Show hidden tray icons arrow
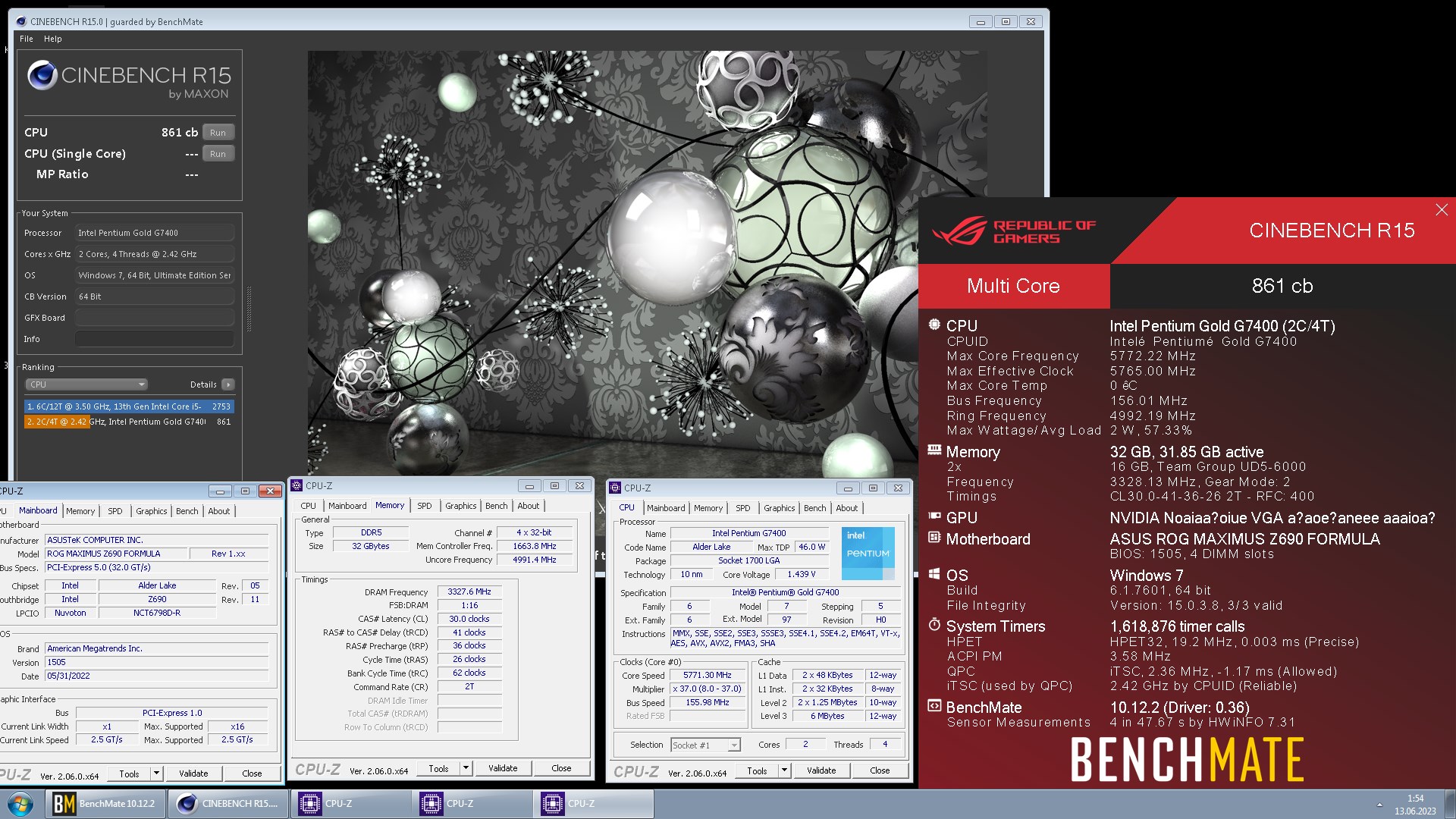The height and width of the screenshot is (819, 1456). pyautogui.click(x=1379, y=805)
